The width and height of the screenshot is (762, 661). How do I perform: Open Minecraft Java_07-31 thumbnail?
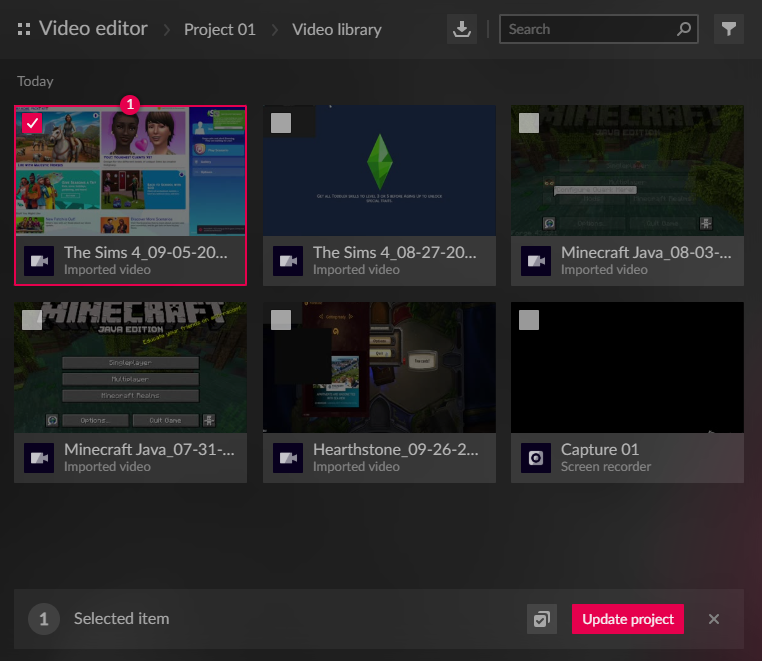(x=130, y=367)
